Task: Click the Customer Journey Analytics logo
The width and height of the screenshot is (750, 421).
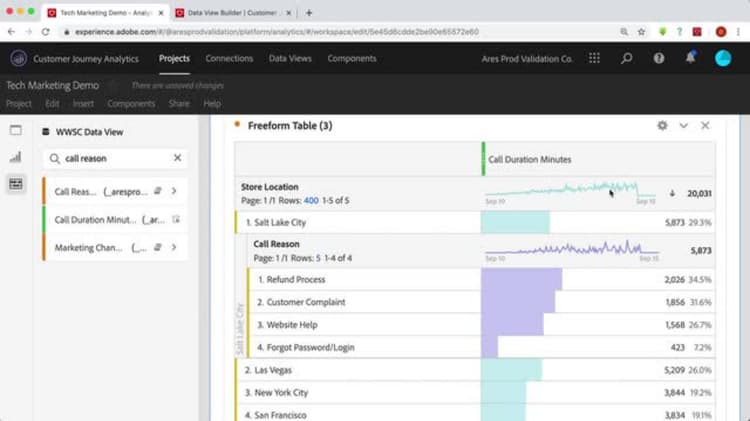Action: [19, 58]
